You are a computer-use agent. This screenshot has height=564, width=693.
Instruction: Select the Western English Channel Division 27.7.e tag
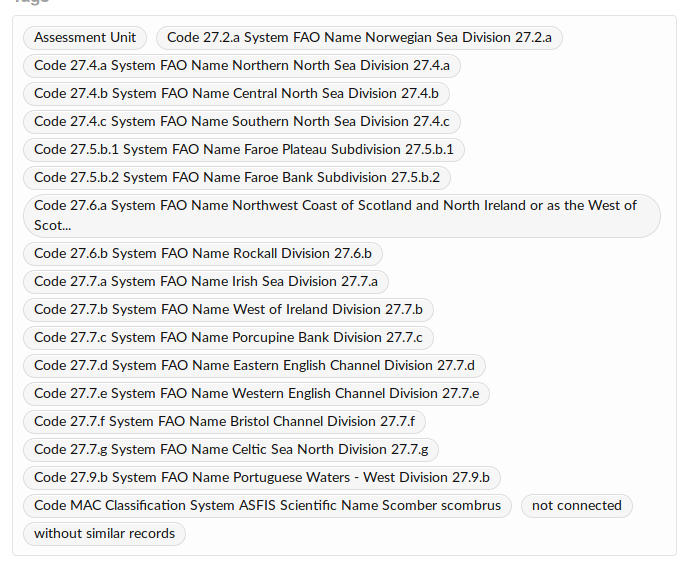[256, 394]
